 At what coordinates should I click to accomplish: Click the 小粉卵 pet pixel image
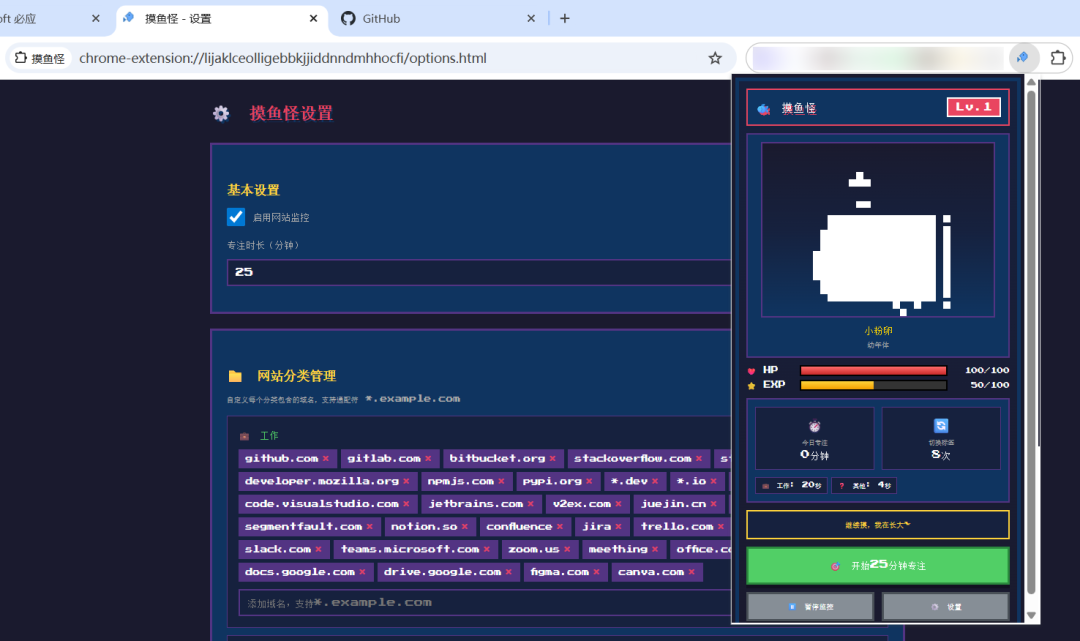[878, 230]
